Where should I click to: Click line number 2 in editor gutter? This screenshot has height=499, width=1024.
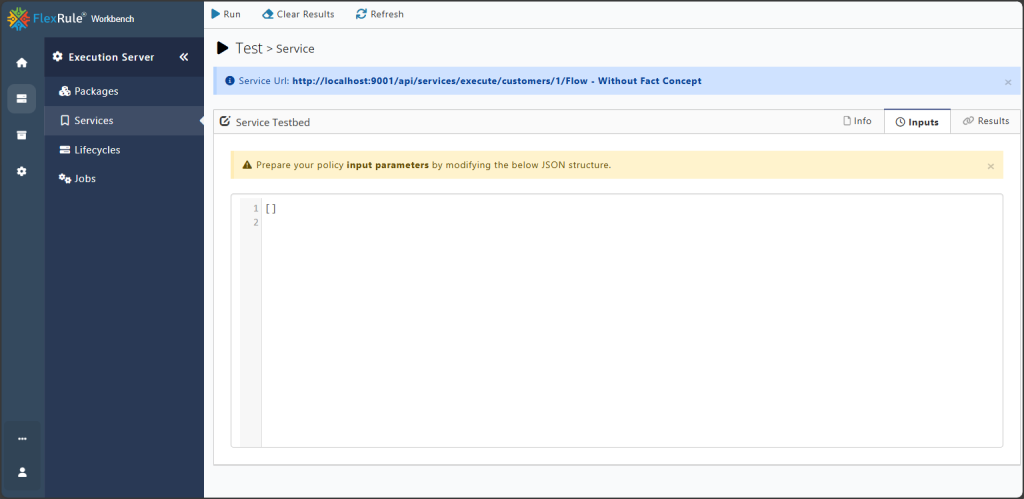coord(256,223)
